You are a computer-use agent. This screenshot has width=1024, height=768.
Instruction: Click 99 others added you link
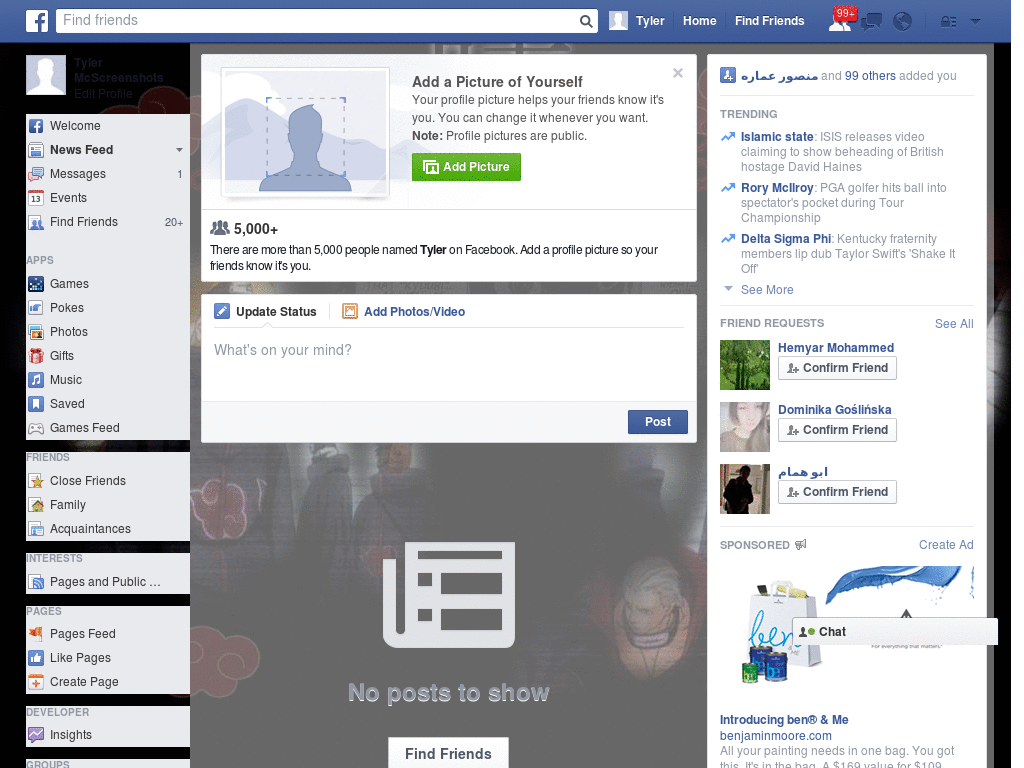pos(870,76)
